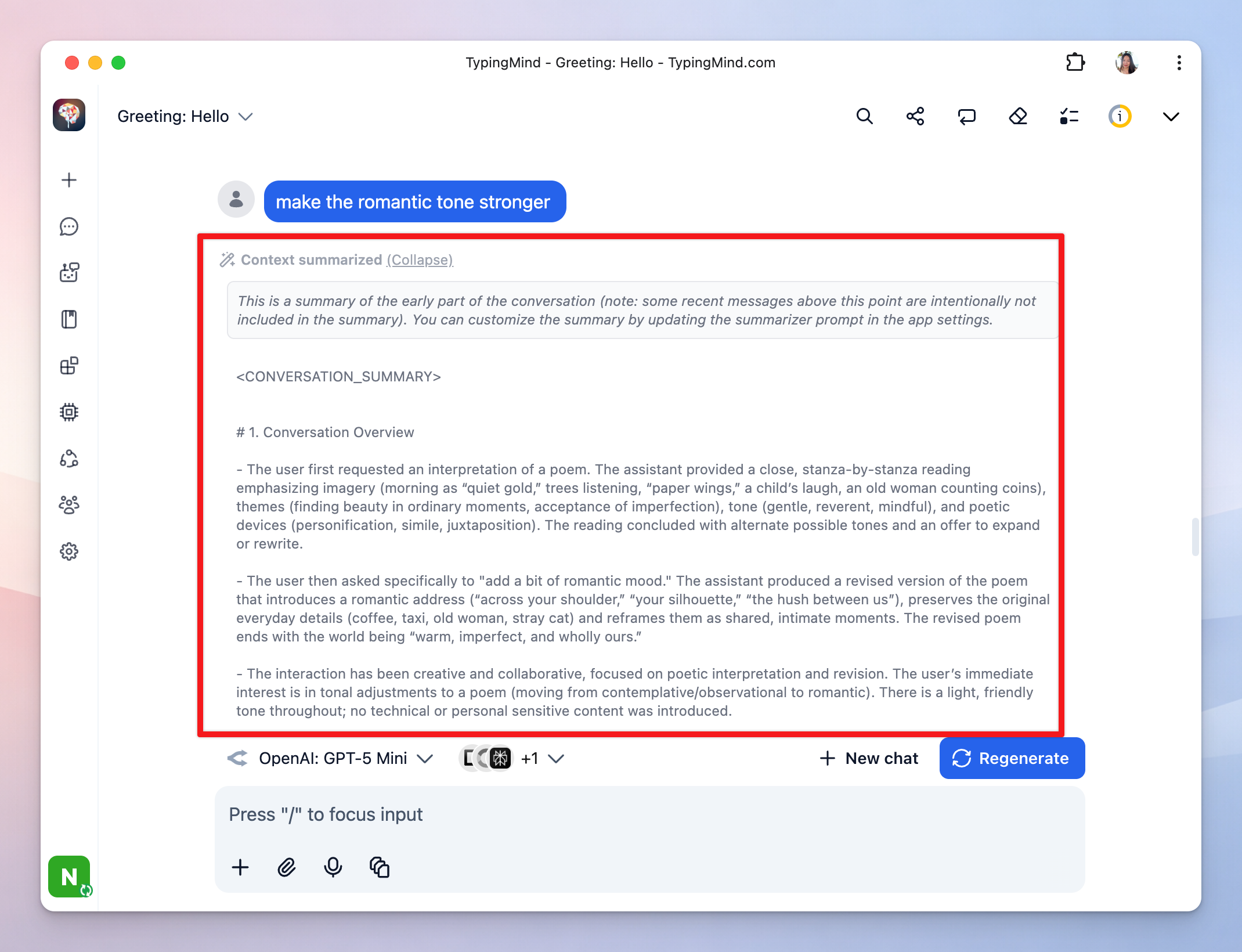Viewport: 1242px width, 952px height.
Task: Open the settings gear in the sidebar
Action: pyautogui.click(x=69, y=551)
